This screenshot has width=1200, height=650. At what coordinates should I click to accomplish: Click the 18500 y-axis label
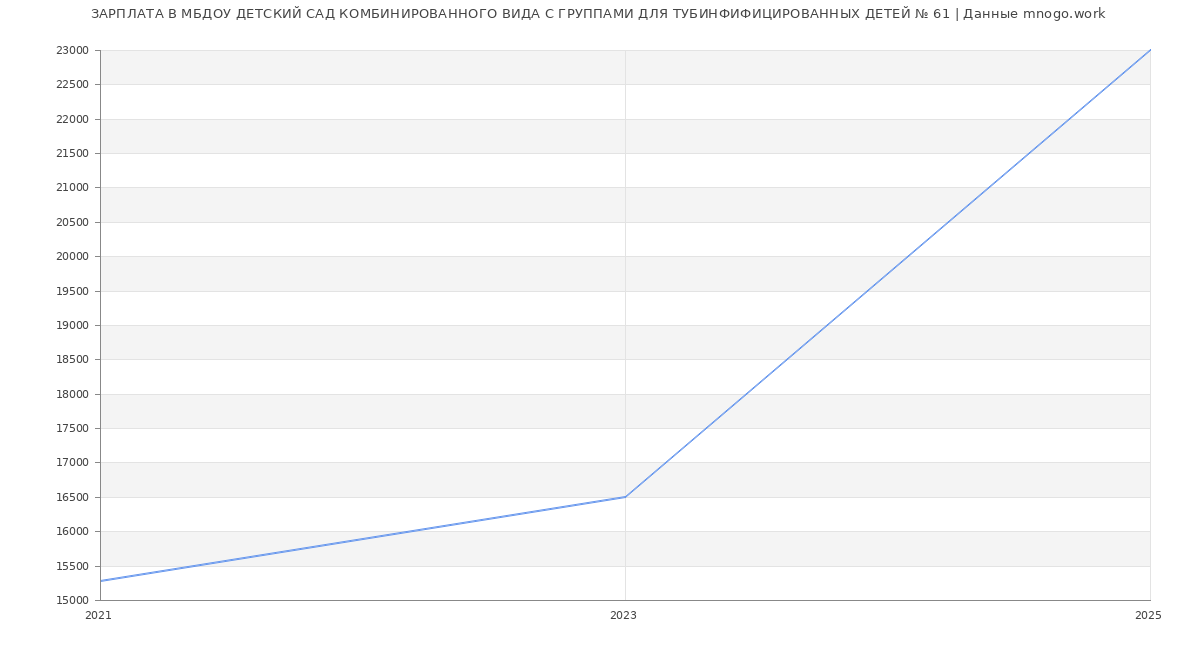tap(73, 360)
